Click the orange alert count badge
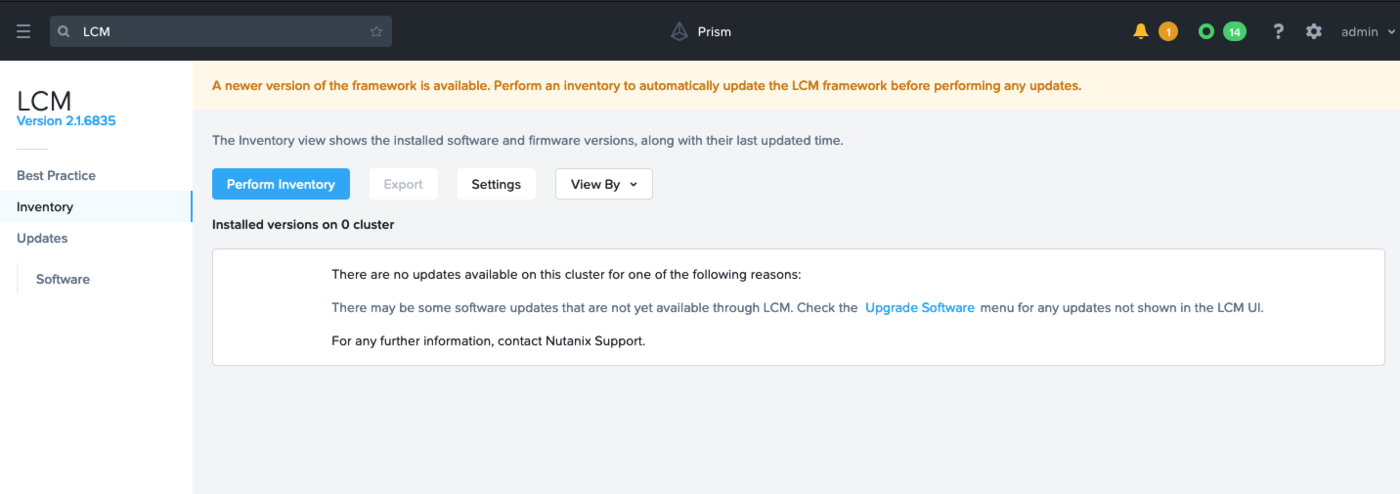Viewport: 1400px width, 494px height. click(1167, 31)
